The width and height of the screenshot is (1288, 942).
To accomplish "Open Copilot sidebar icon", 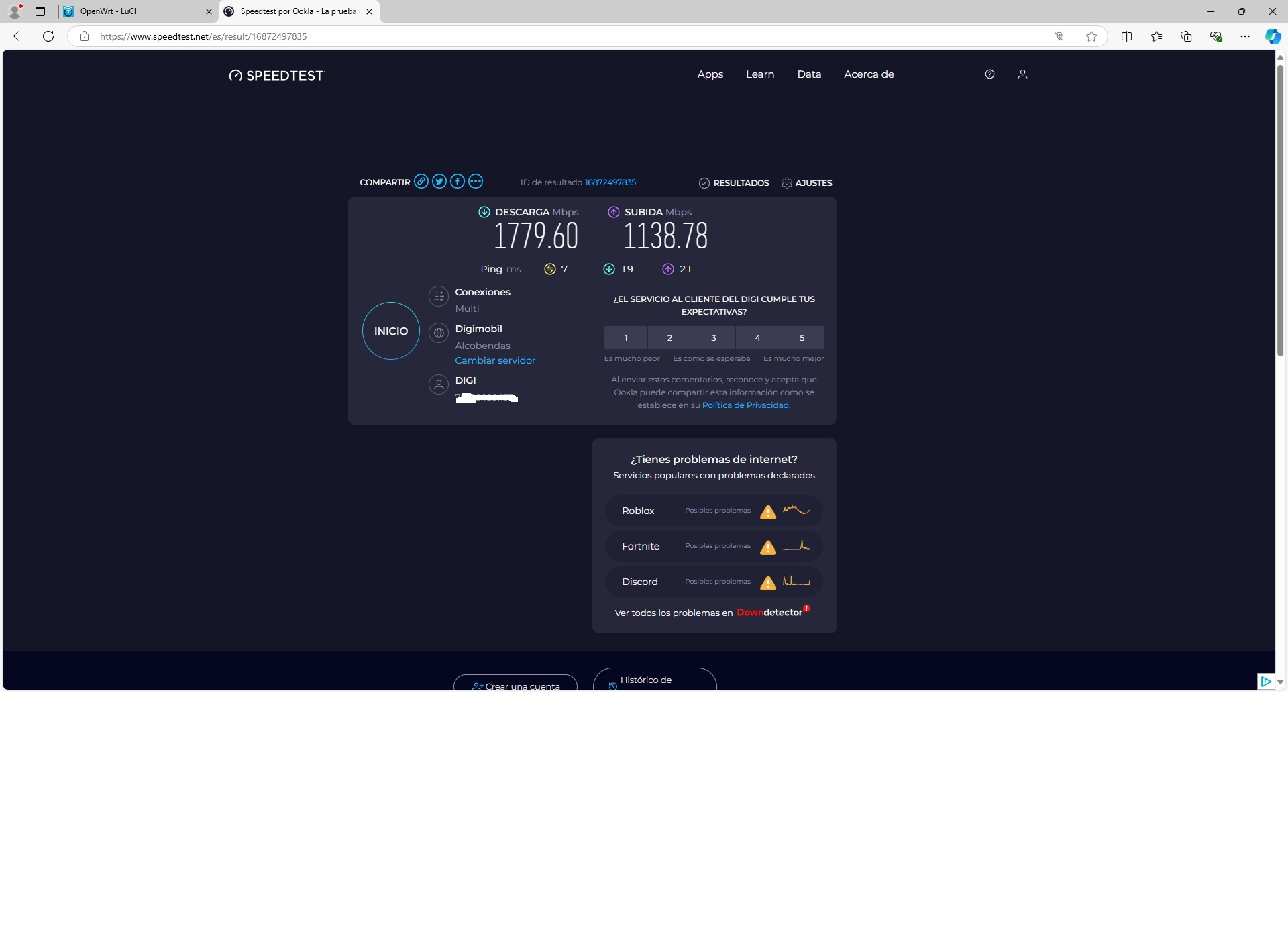I will pyautogui.click(x=1273, y=36).
